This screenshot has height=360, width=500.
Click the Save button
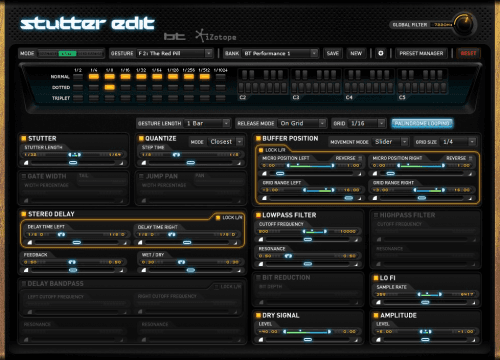[x=333, y=53]
